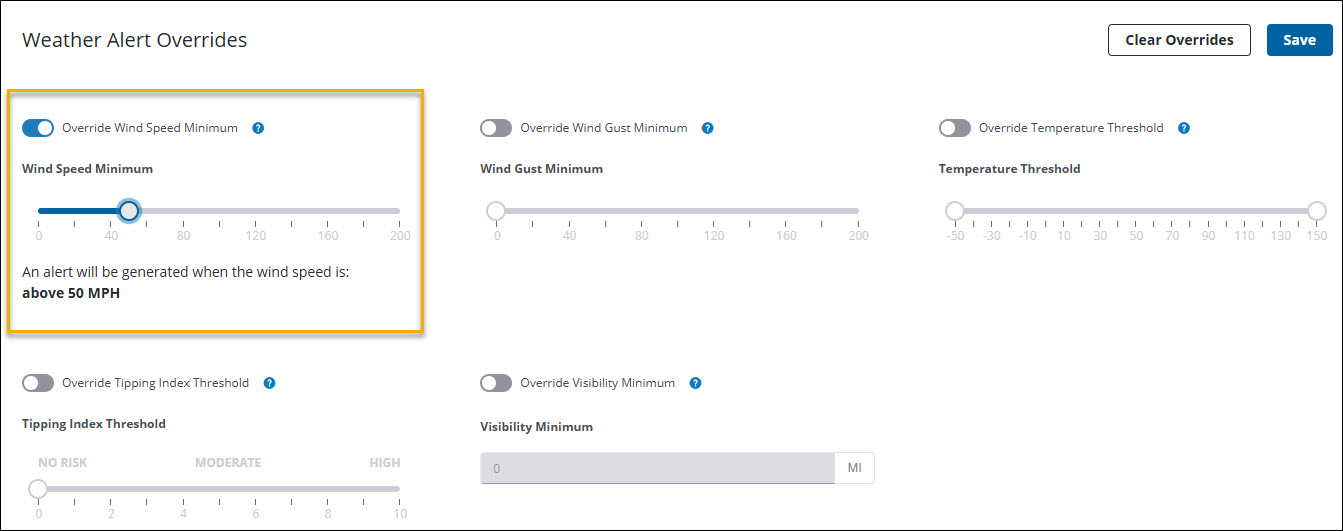The image size is (1343, 531).
Task: Click help icon beside Override Wind Gust Minimum
Action: click(707, 128)
